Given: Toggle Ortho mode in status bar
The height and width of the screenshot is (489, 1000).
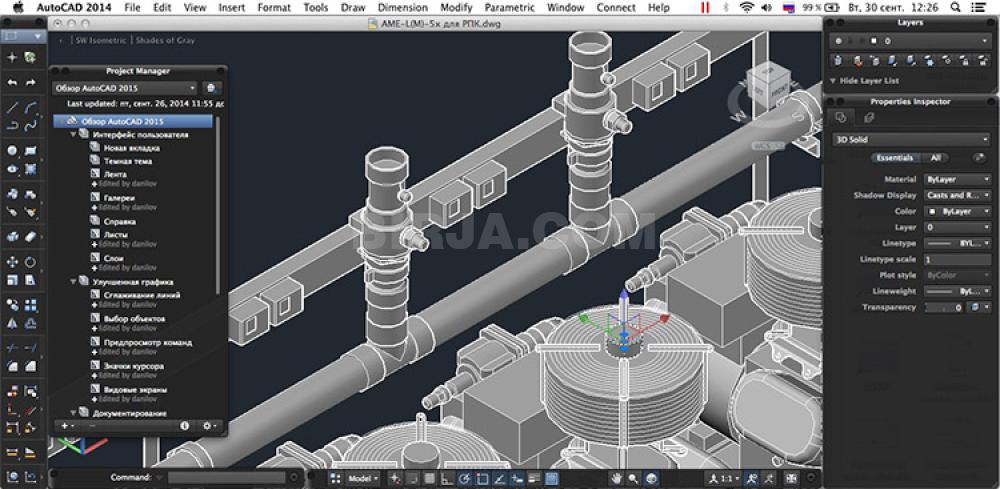Looking at the screenshot, I should point(447,478).
